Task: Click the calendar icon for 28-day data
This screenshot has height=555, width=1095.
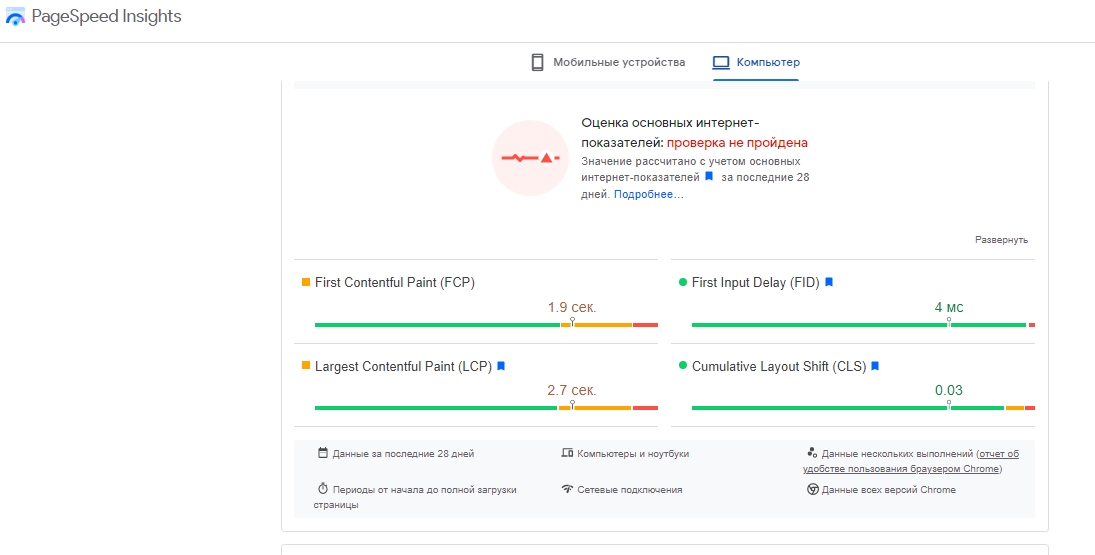Action: pyautogui.click(x=323, y=453)
